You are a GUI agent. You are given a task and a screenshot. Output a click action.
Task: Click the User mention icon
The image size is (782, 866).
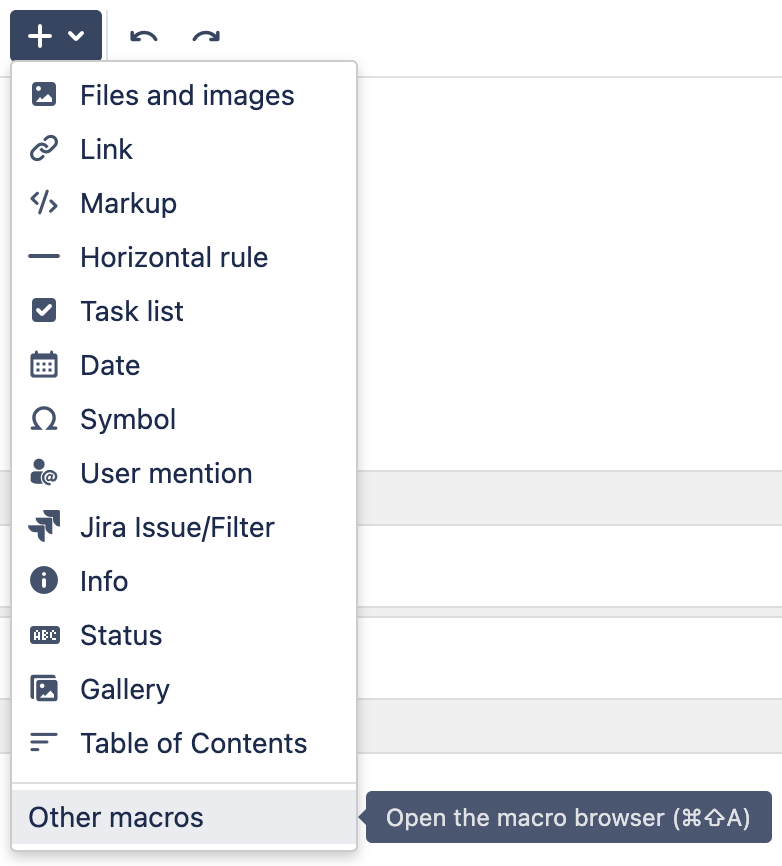pos(44,473)
